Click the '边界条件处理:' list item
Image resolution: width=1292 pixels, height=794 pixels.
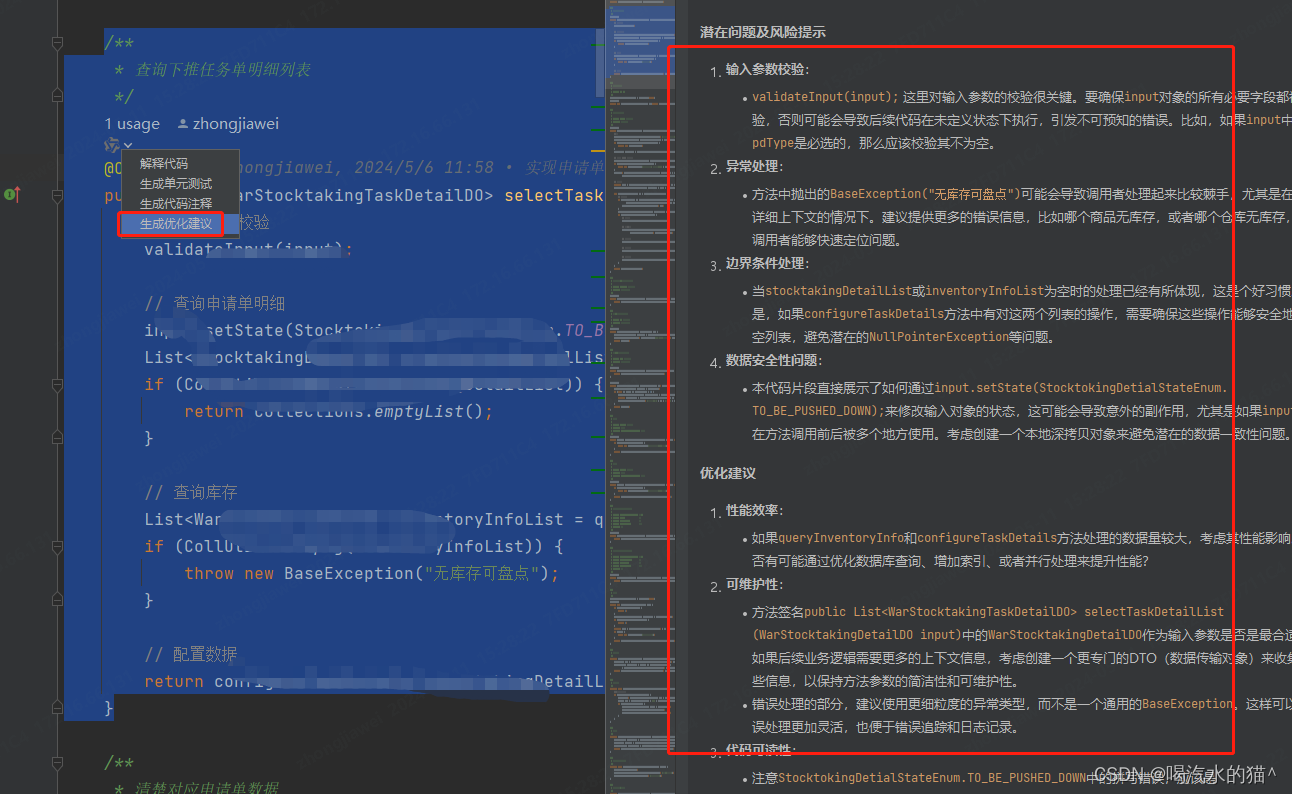(x=769, y=264)
